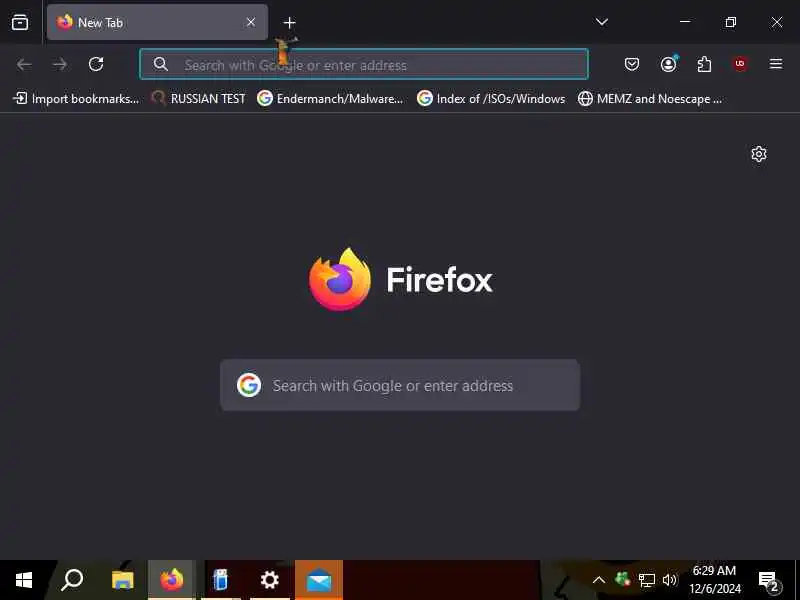This screenshot has width=800, height=600.
Task: Open the Mail app in taskbar
Action: (319, 580)
